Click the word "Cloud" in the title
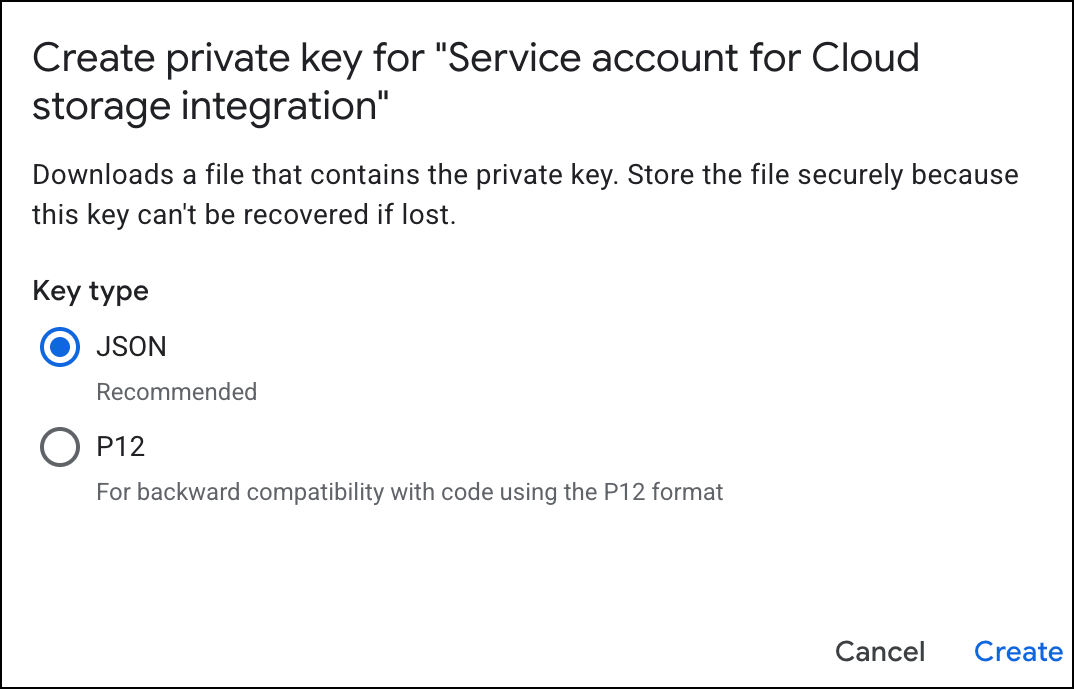Screen dimensions: 1074x689 click(862, 58)
